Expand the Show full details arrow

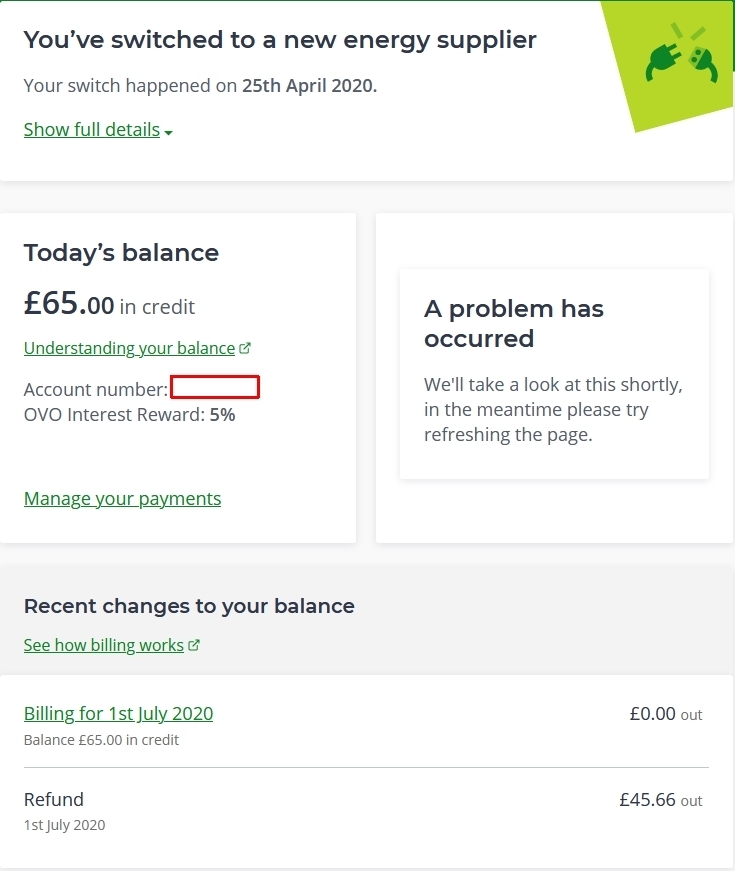pos(168,132)
